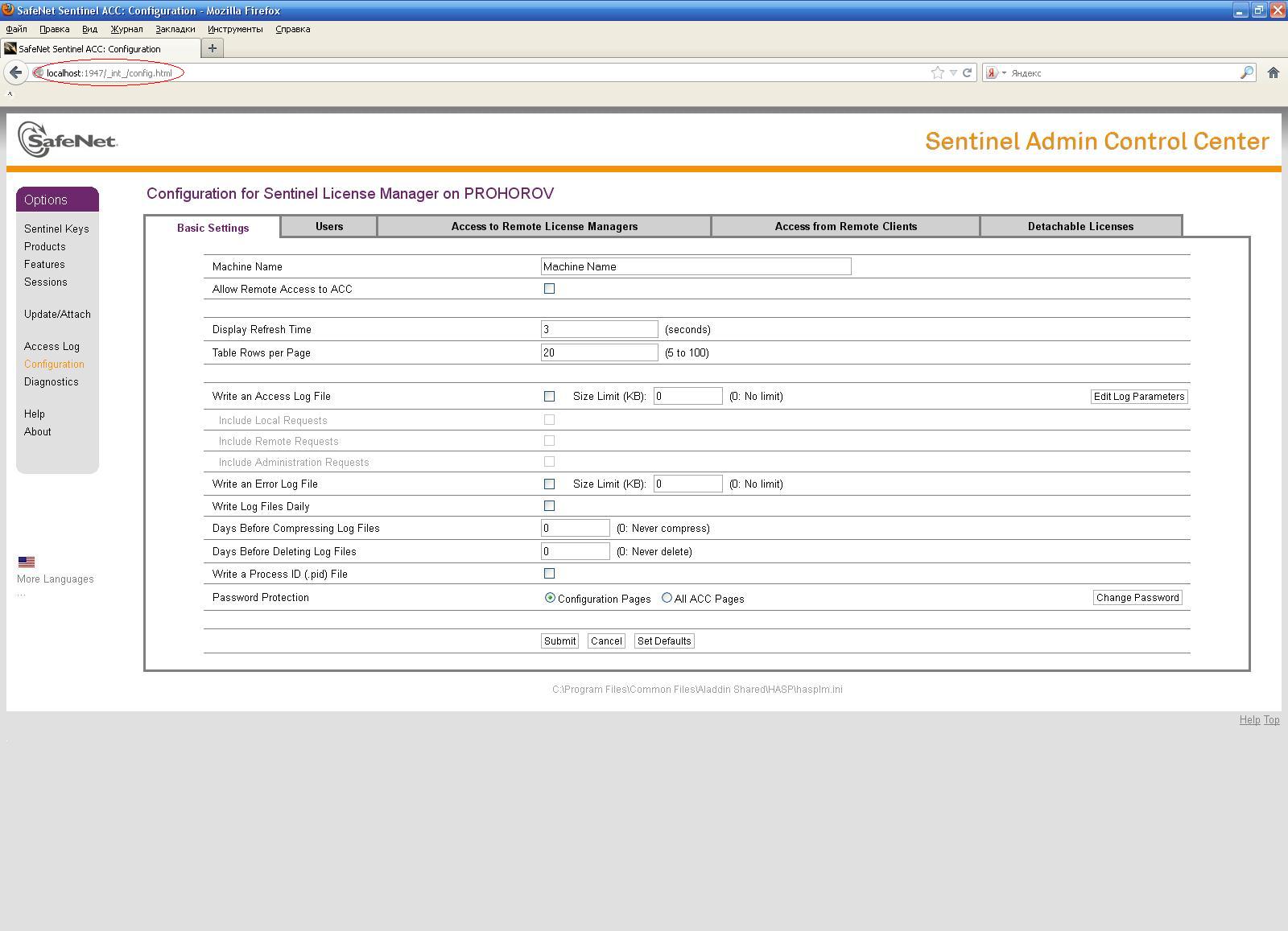This screenshot has height=931, width=1288.
Task: Open the Yandex search engine dropdown
Action: coord(996,72)
